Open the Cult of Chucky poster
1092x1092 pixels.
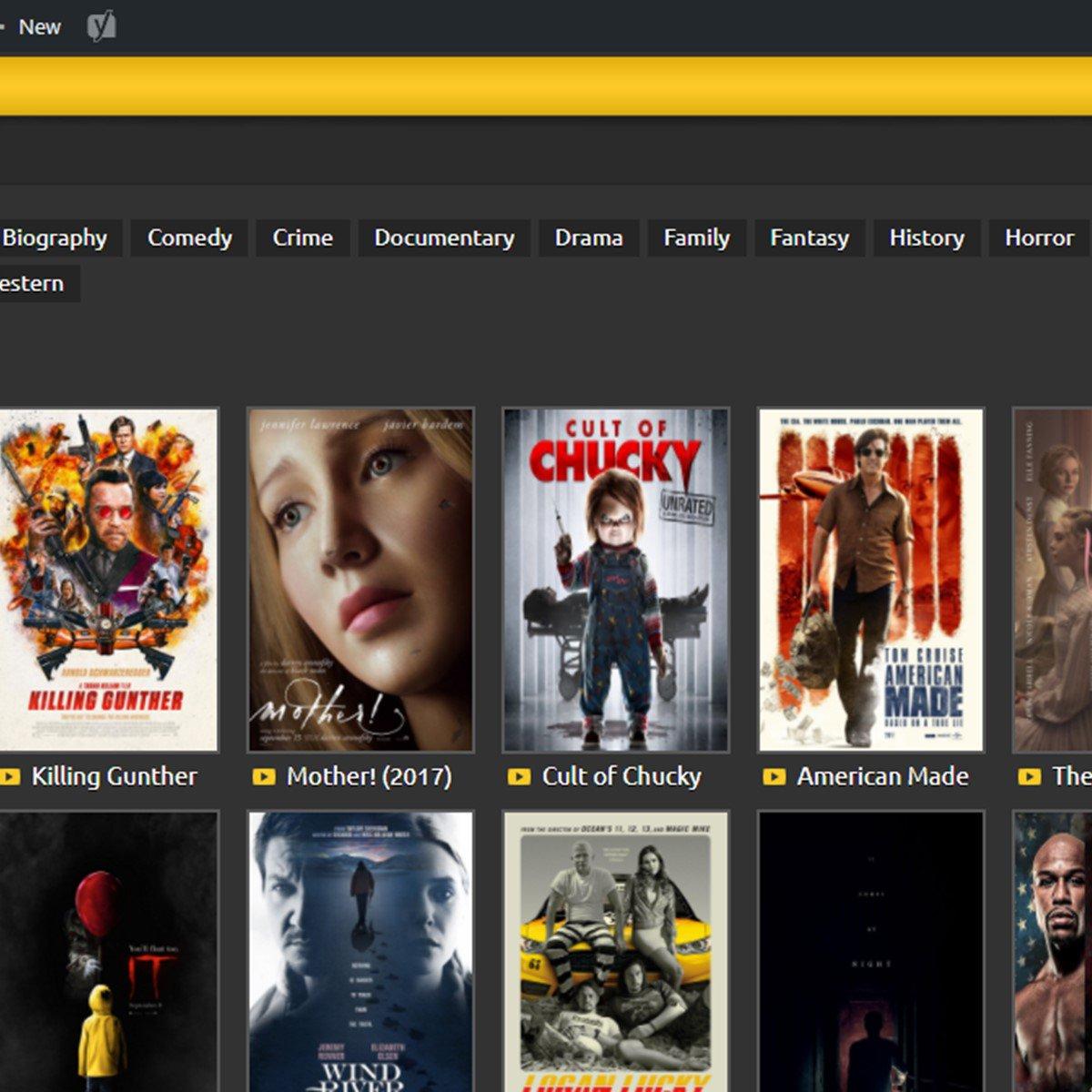[x=616, y=580]
